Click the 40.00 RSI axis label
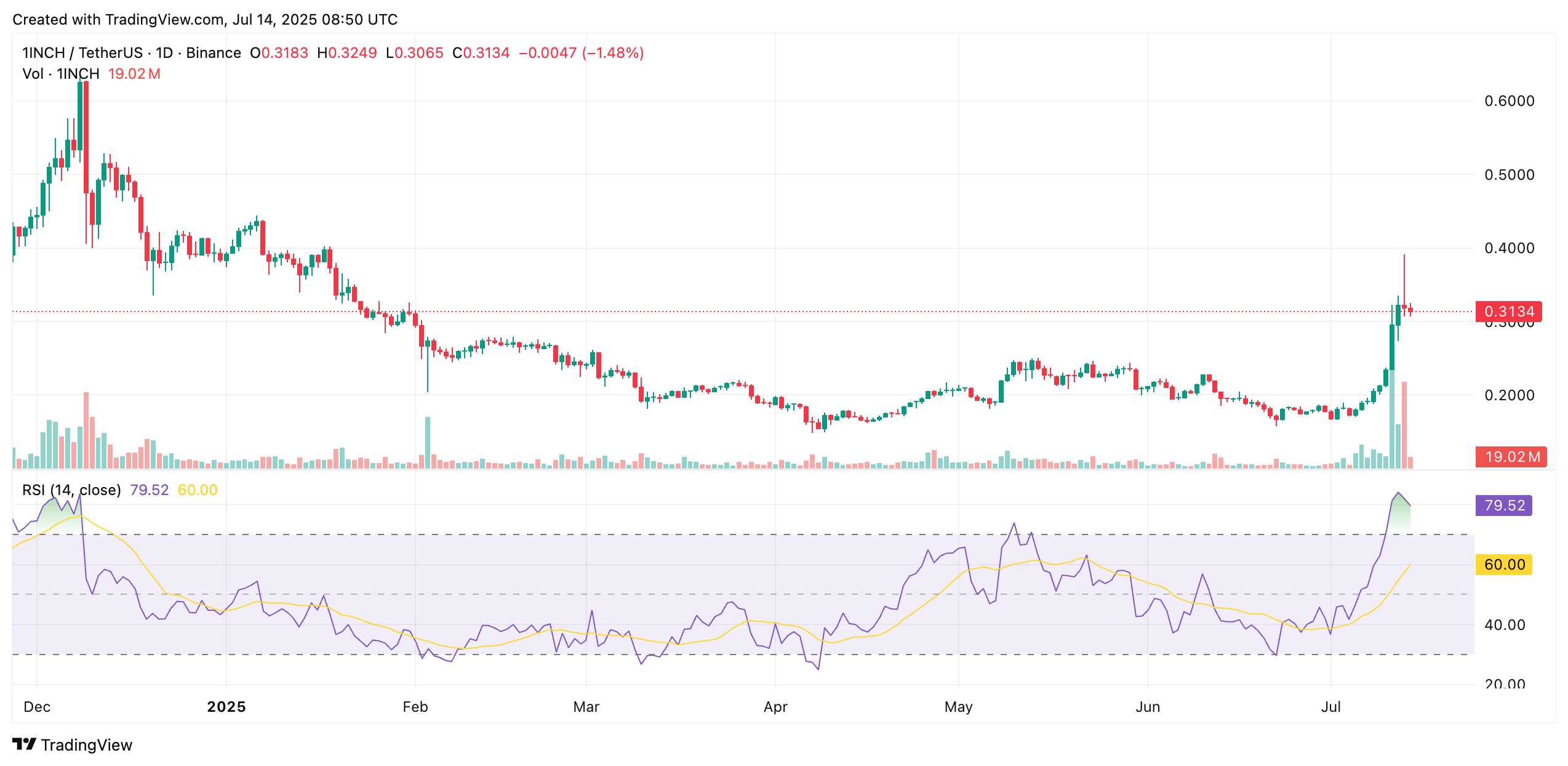 point(1505,625)
